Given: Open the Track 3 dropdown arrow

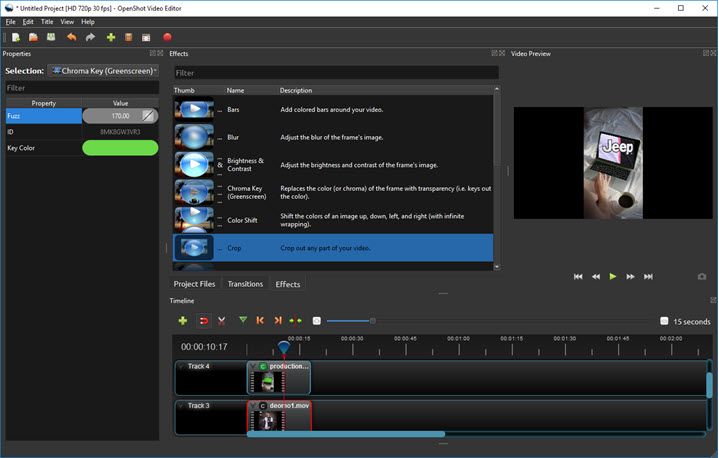Looking at the screenshot, I should pos(181,406).
